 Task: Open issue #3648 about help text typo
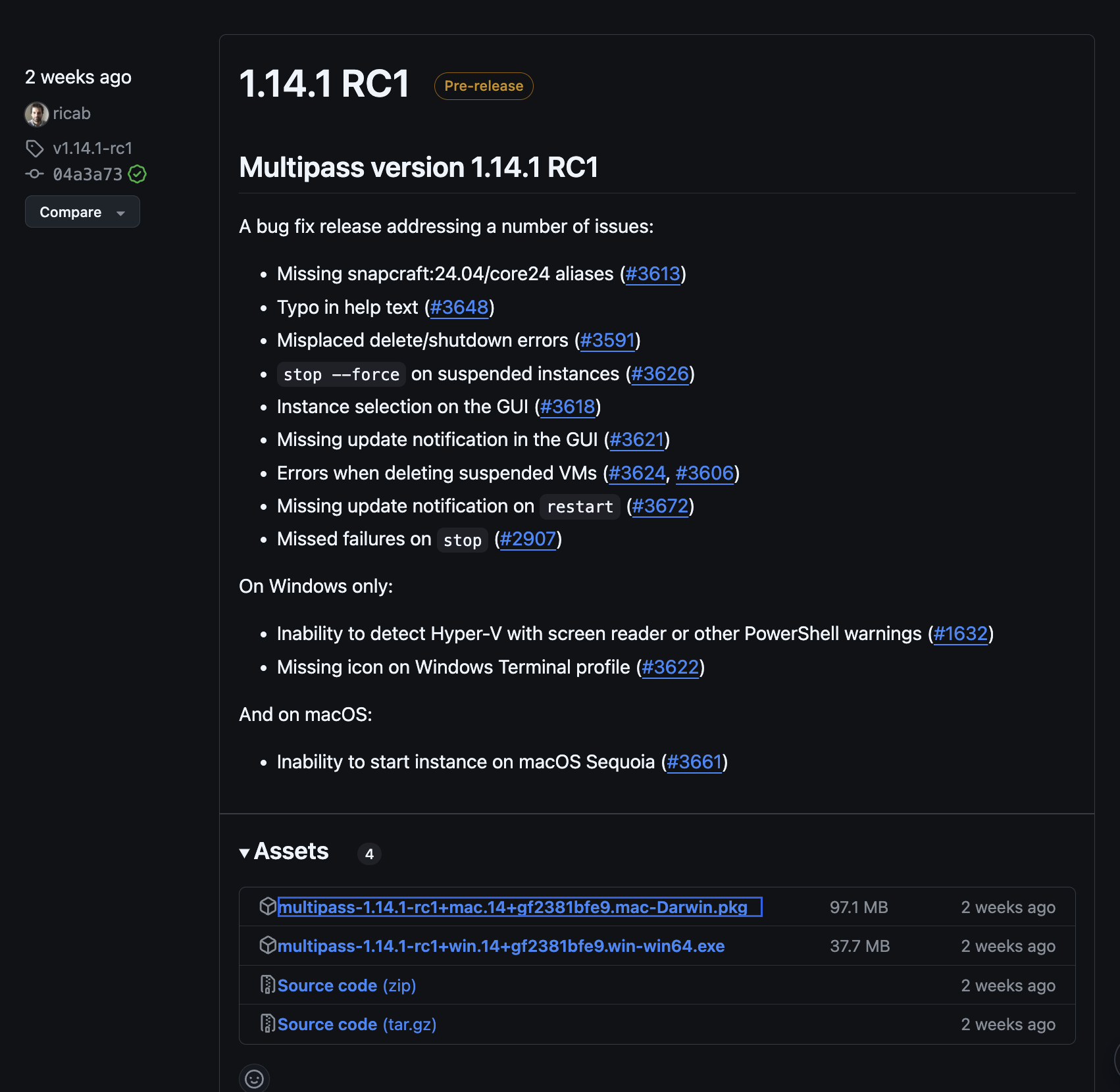[459, 307]
